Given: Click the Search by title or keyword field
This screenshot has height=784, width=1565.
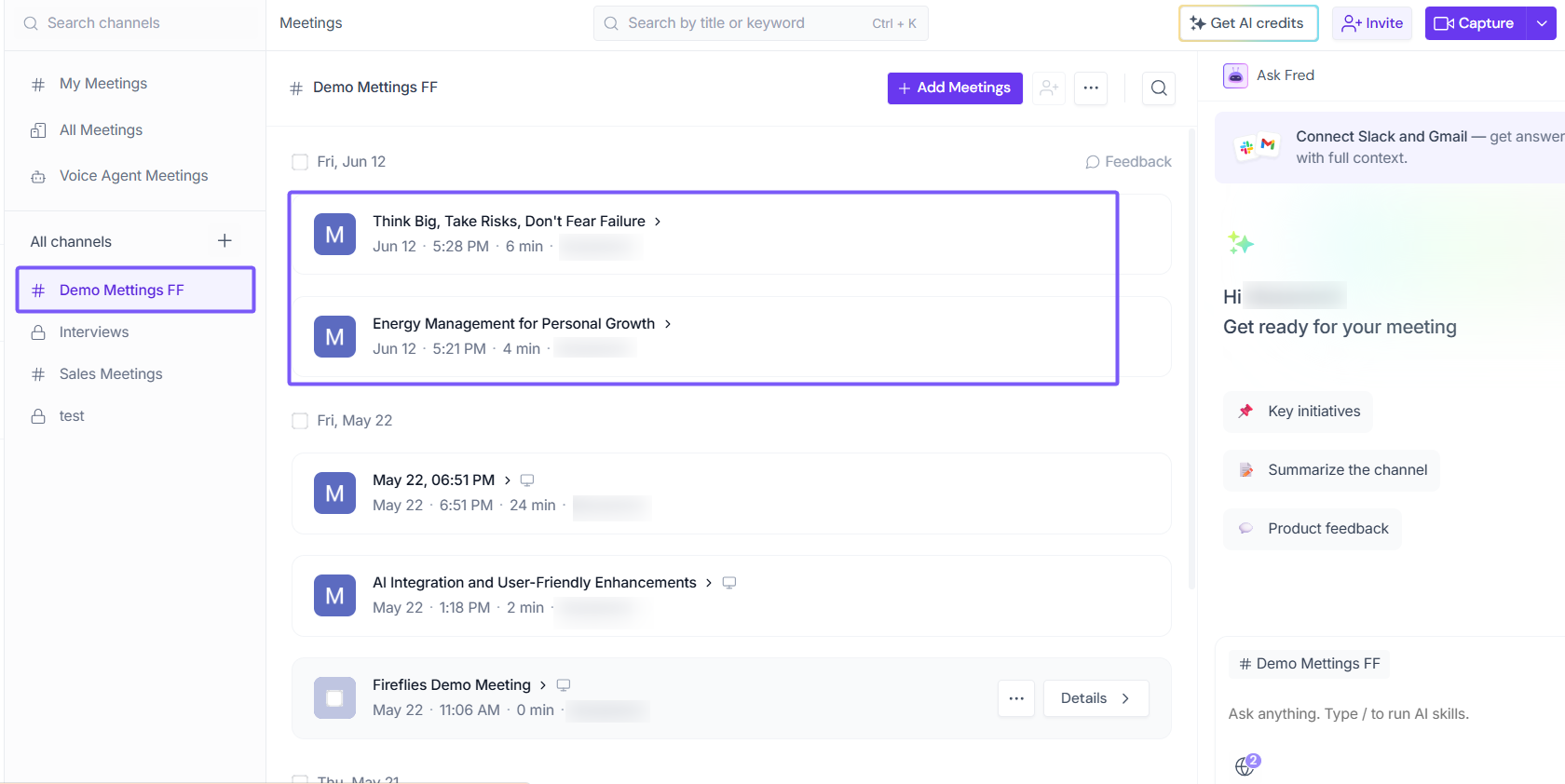Looking at the screenshot, I should pyautogui.click(x=760, y=23).
